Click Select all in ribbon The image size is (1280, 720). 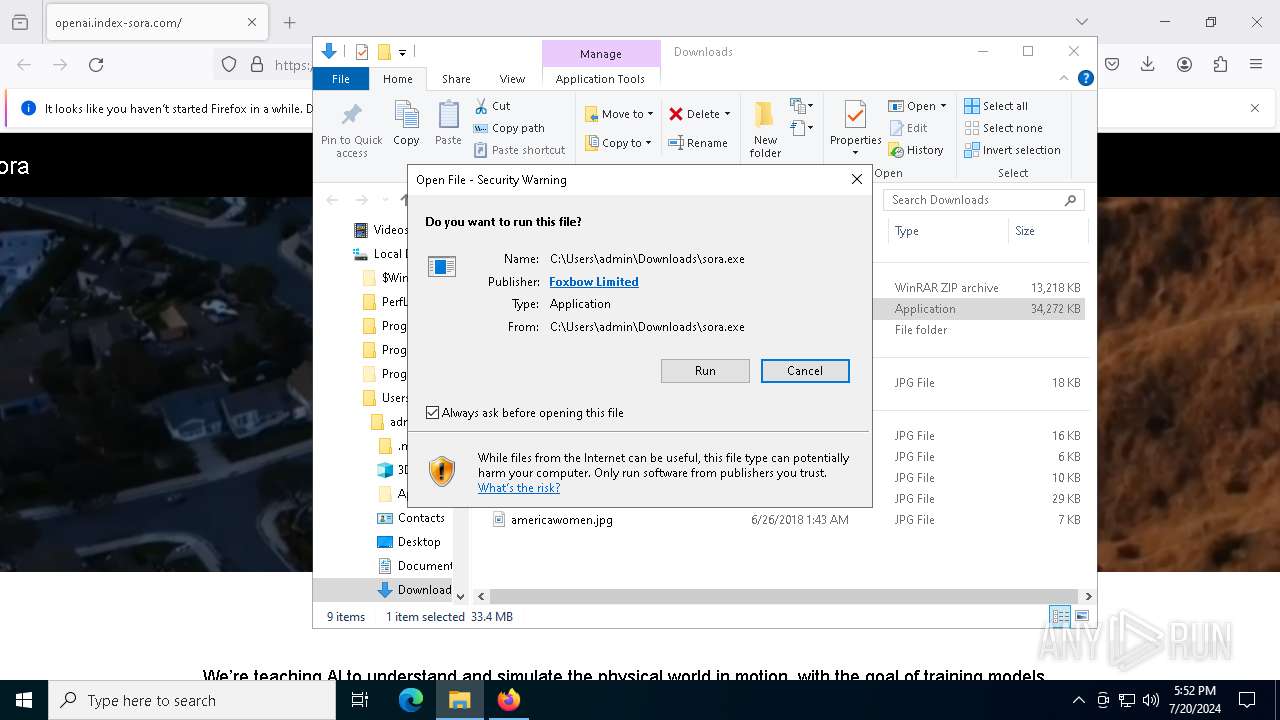[x=996, y=106]
